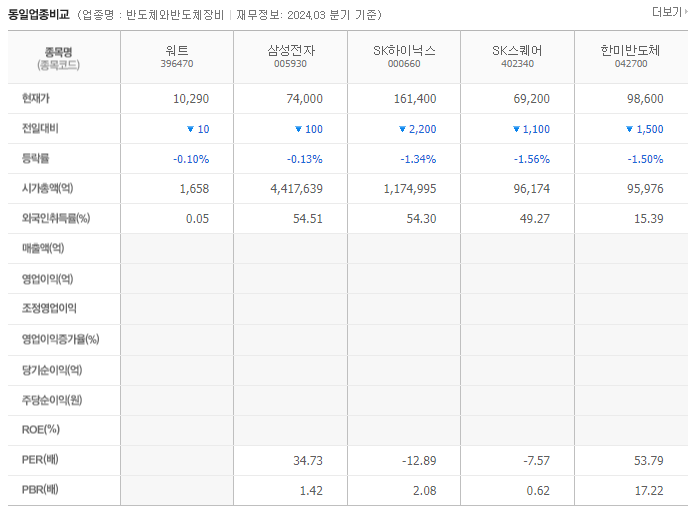Open the 삼성전자 005930 stock link
The width and height of the screenshot is (689, 506).
click(290, 56)
